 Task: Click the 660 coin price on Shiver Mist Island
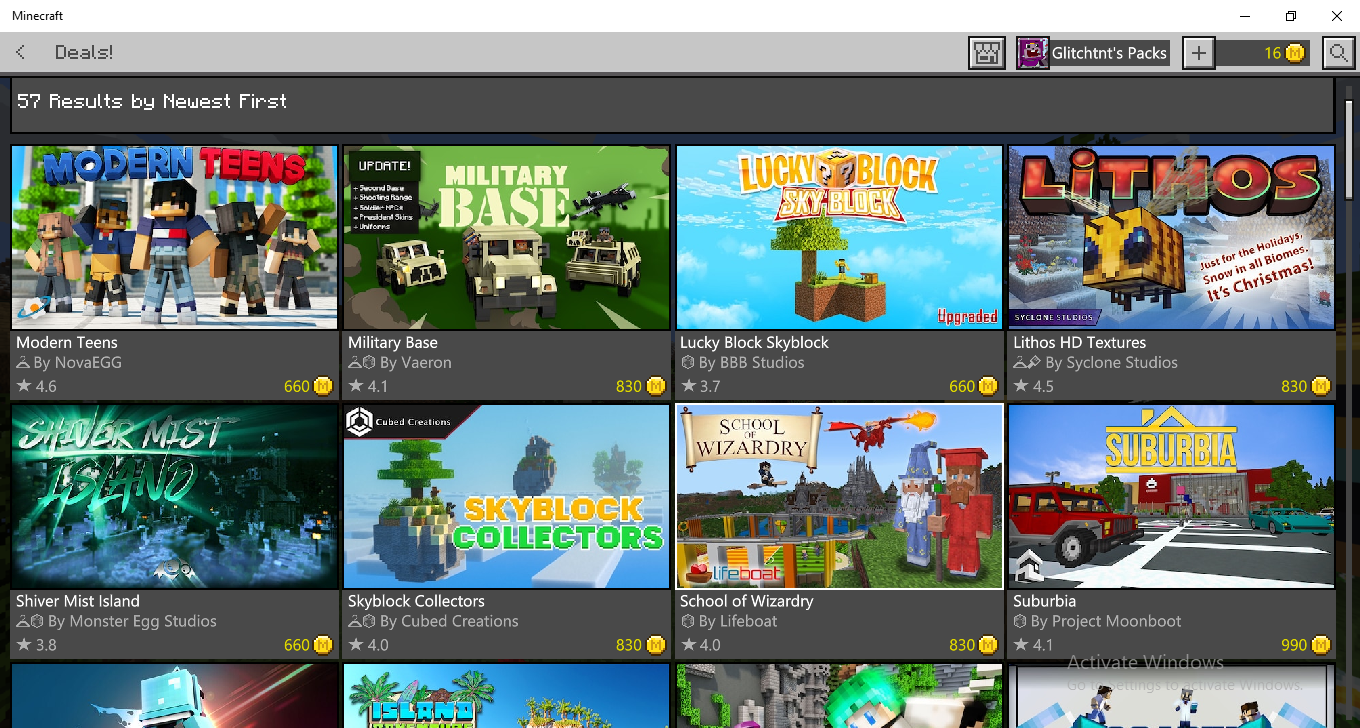[x=308, y=645]
